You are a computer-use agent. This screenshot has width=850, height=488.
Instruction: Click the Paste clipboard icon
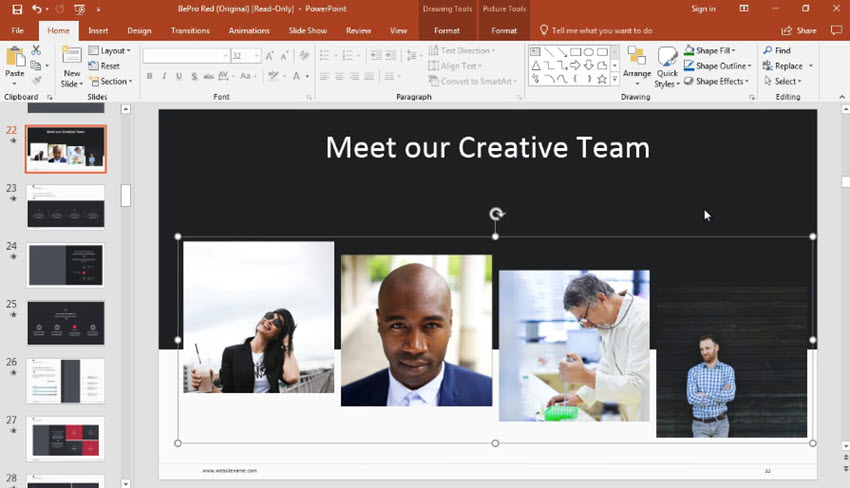point(15,57)
